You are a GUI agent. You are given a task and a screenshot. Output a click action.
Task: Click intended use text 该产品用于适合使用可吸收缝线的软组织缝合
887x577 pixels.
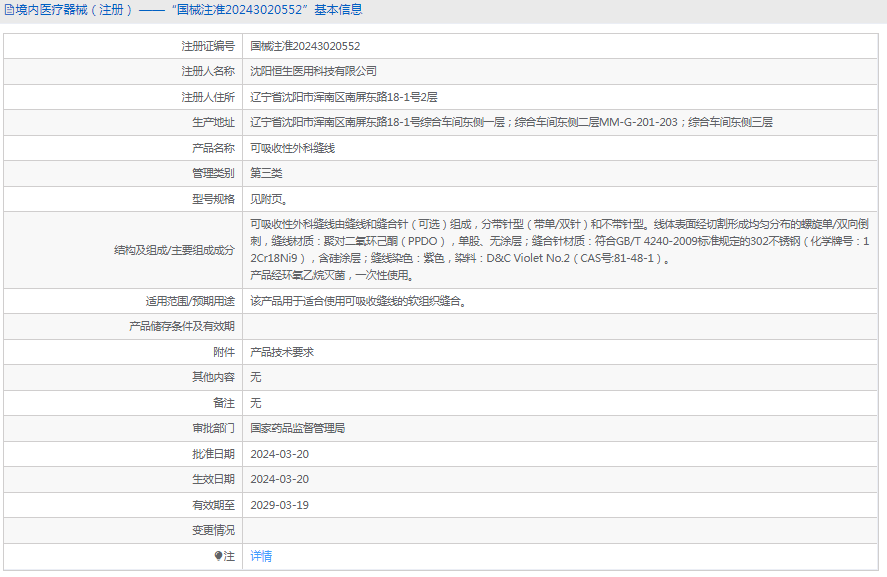360,301
